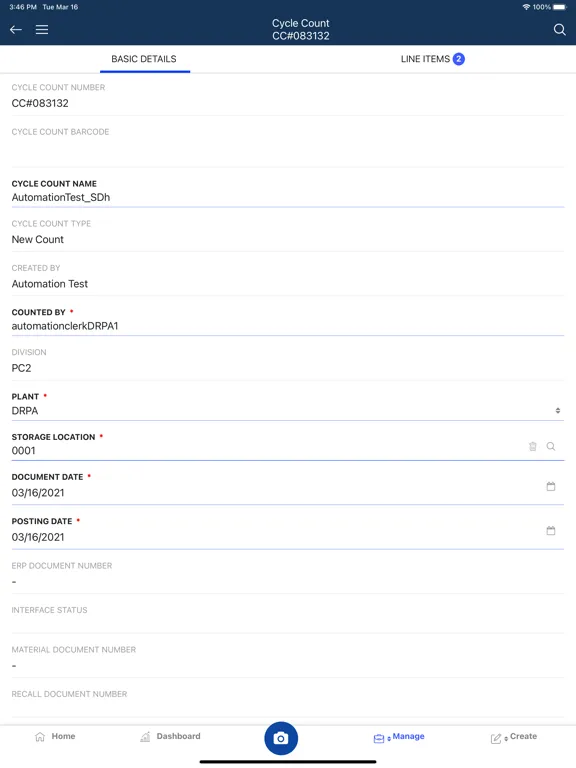Tap the Line Items count badge

[458, 59]
